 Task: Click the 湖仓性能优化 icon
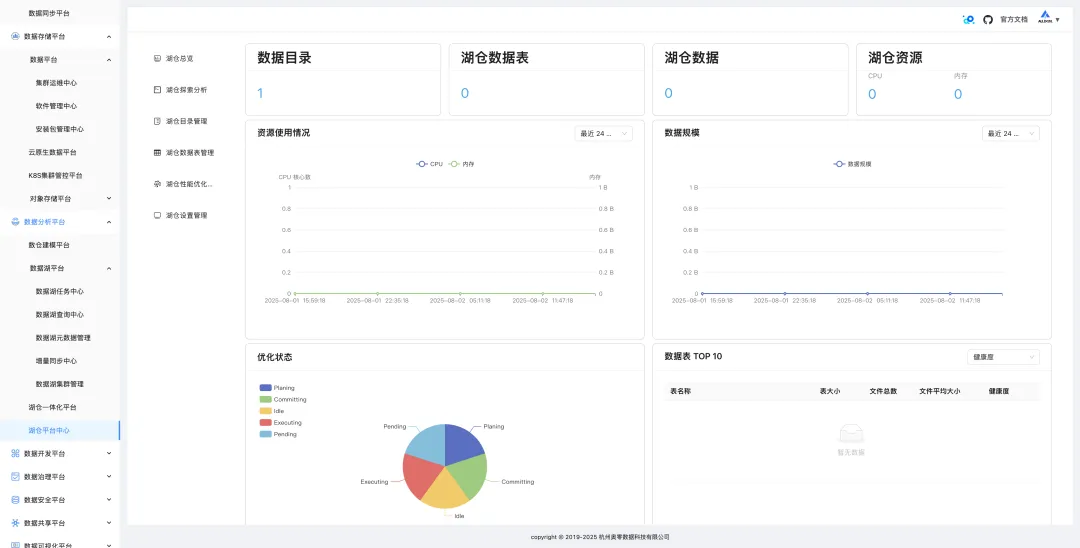coord(157,184)
